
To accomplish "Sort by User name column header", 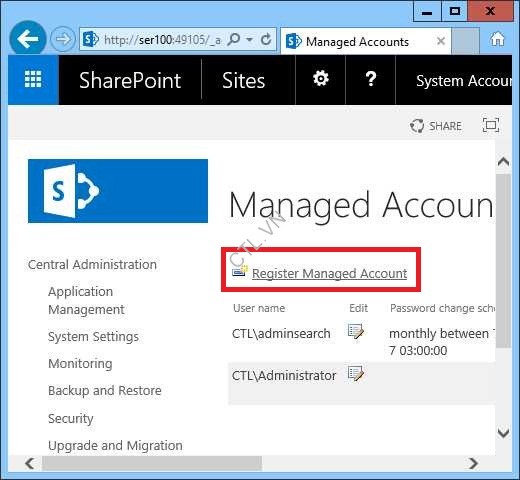I will (x=259, y=308).
